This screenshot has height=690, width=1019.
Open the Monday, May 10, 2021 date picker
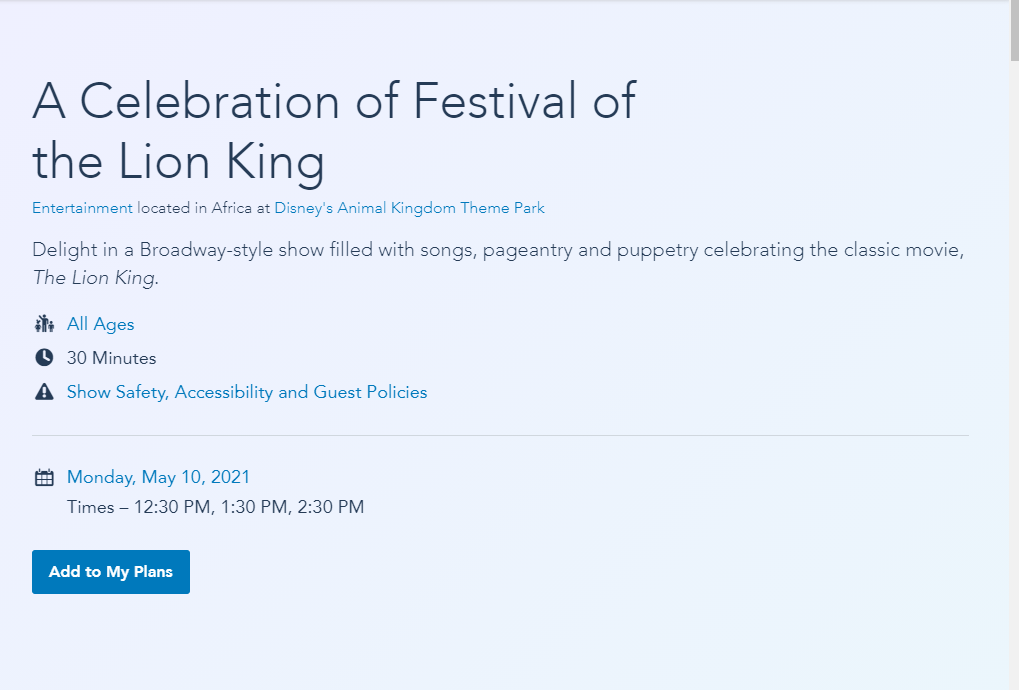158,477
